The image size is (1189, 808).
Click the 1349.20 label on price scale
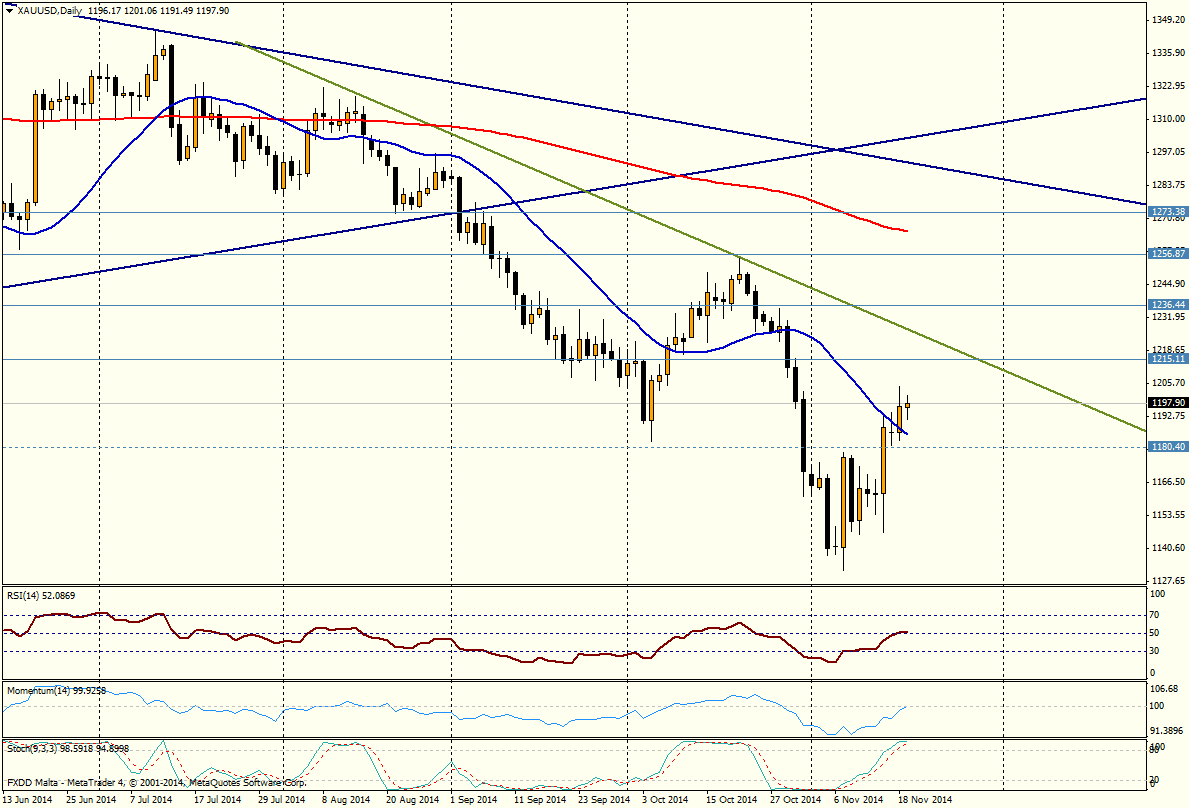1167,19
